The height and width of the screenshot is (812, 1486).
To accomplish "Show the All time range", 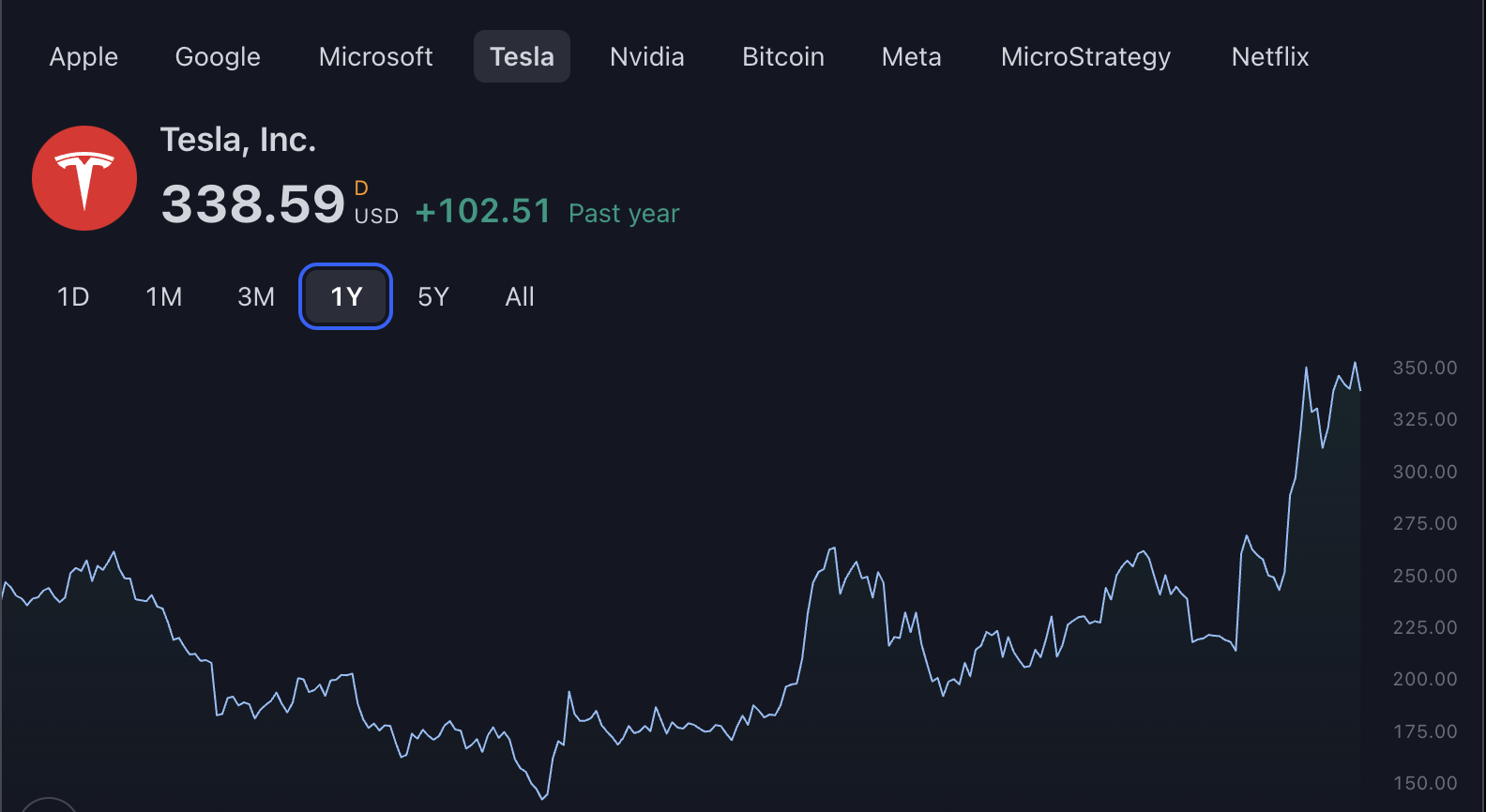I will coord(520,297).
